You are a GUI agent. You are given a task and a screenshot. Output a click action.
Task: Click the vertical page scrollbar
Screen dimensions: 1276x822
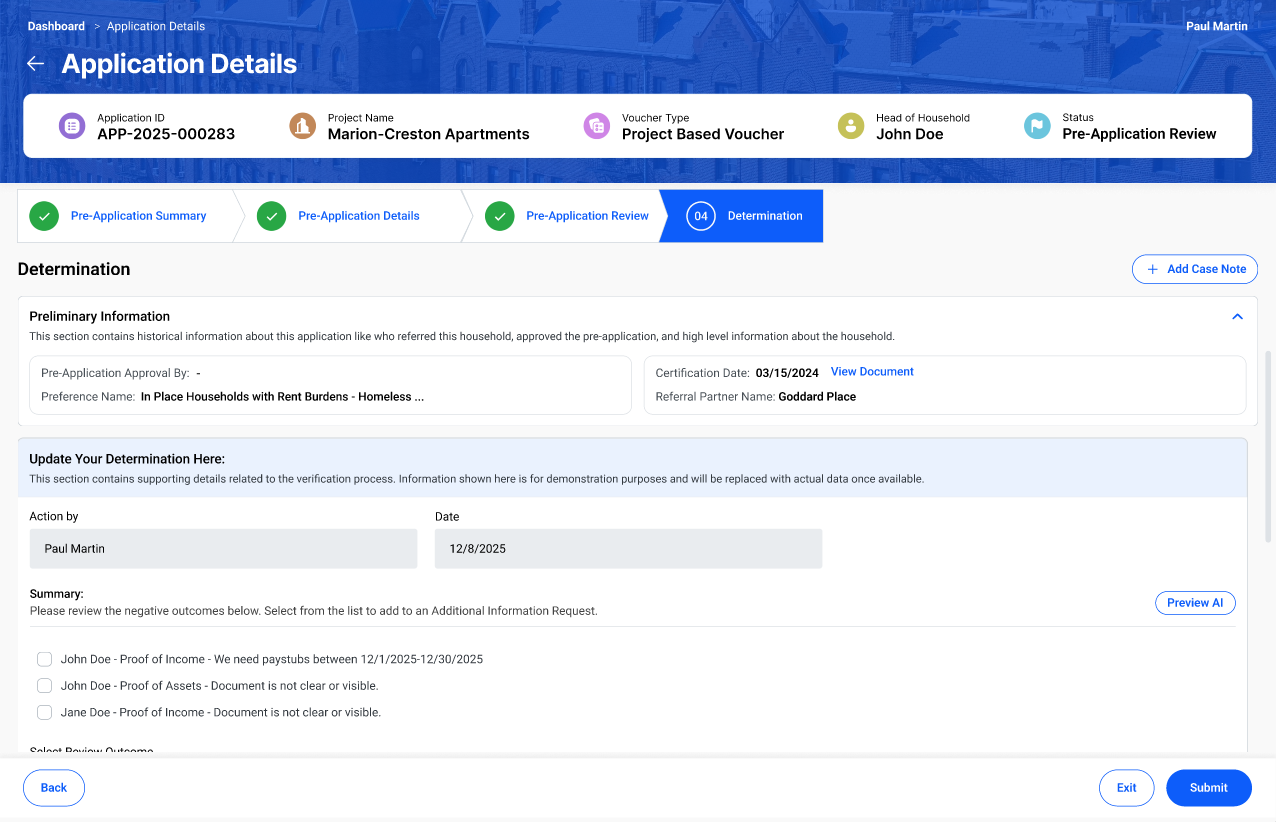coord(1269,450)
